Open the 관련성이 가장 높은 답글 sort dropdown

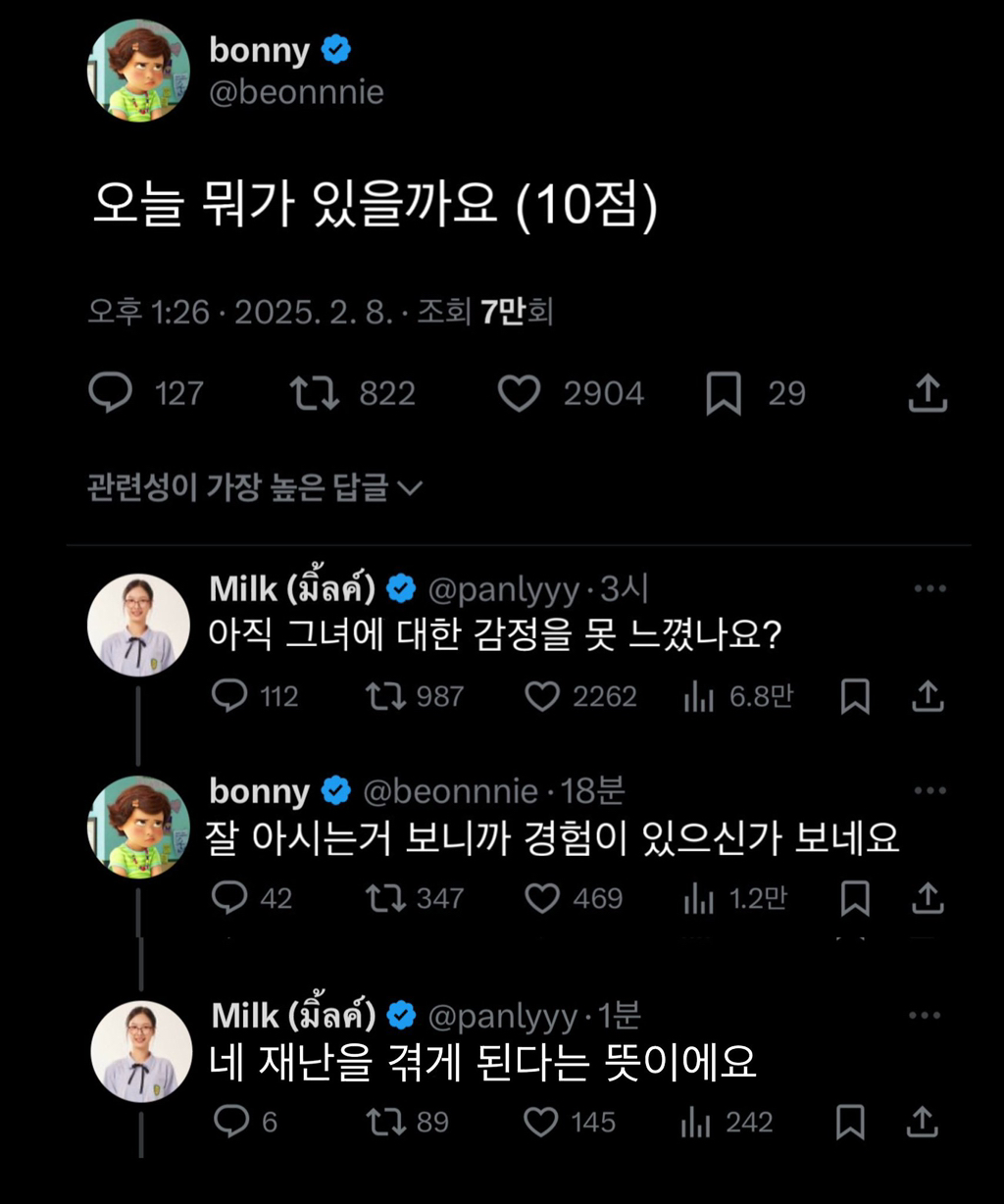click(254, 487)
